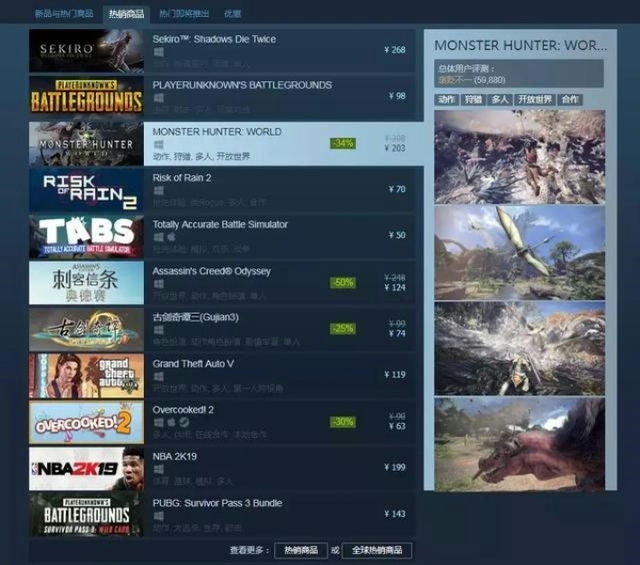Click the 全球热销商品 button at bottom
The height and width of the screenshot is (565, 640).
[377, 550]
